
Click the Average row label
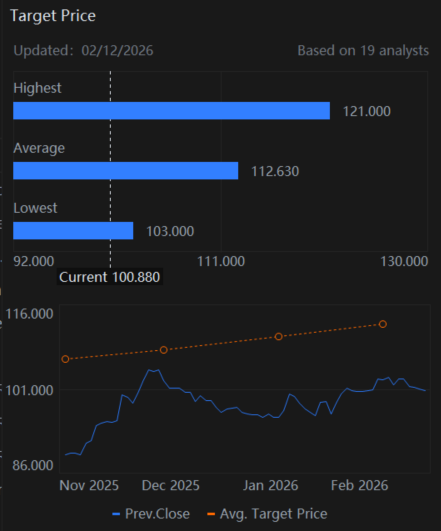[x=39, y=148]
